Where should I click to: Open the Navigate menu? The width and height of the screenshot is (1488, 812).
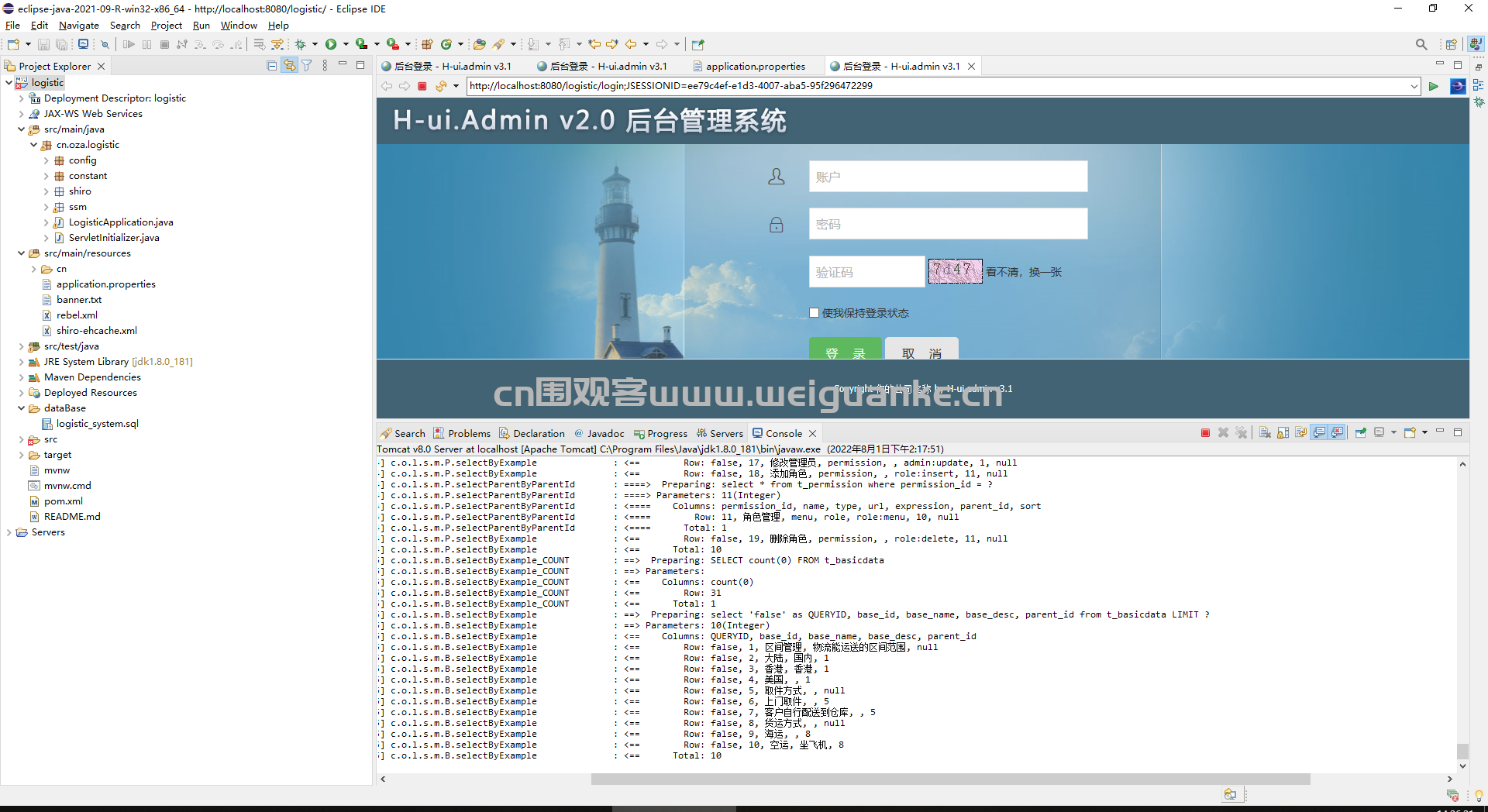point(79,26)
